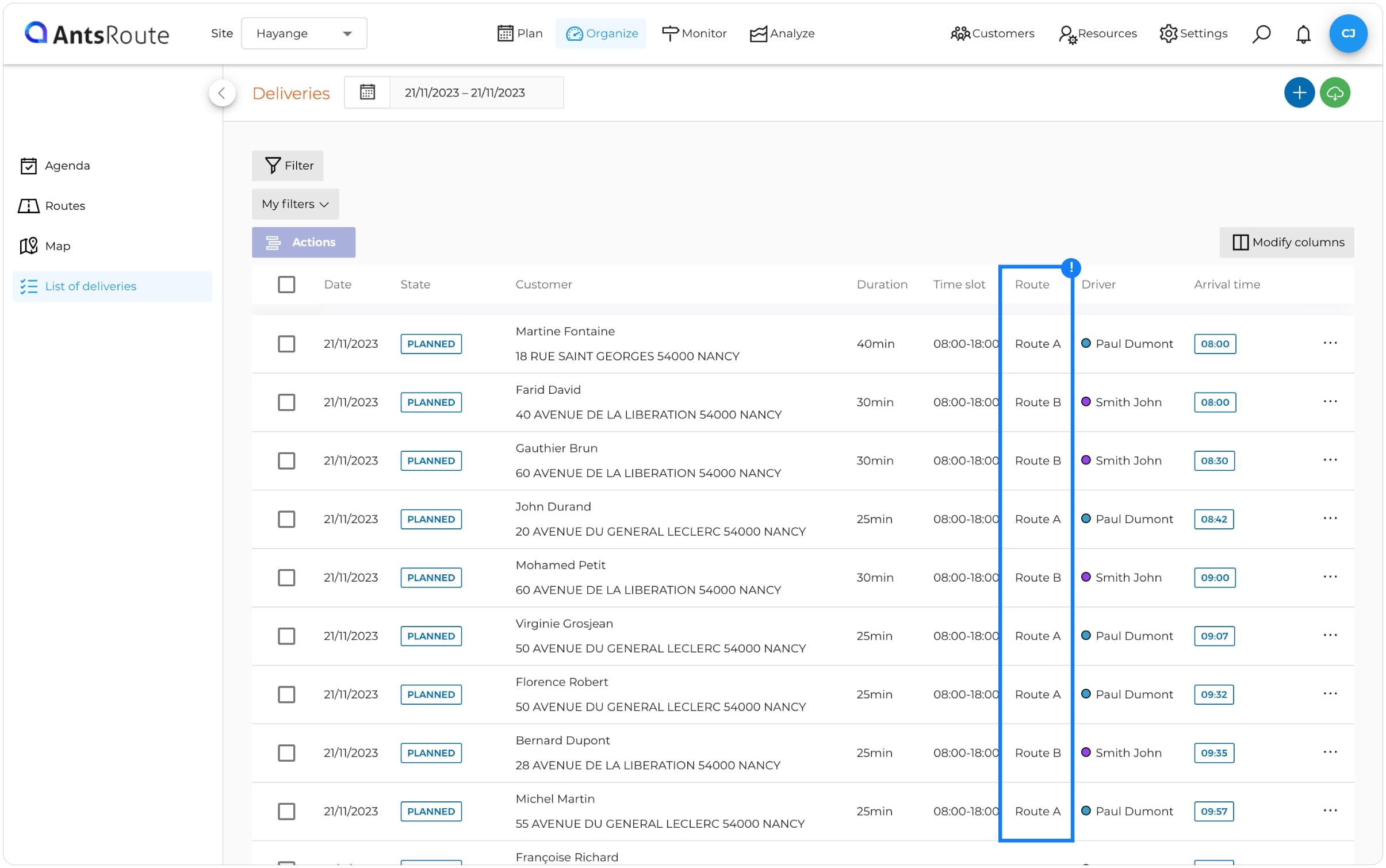
Task: Click customer name Michel Martin
Action: [x=555, y=798]
